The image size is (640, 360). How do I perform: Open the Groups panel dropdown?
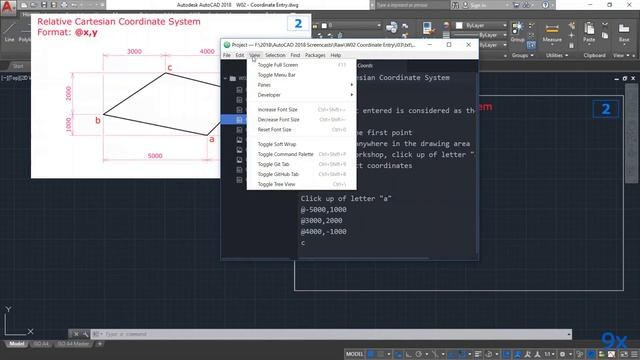point(523,55)
